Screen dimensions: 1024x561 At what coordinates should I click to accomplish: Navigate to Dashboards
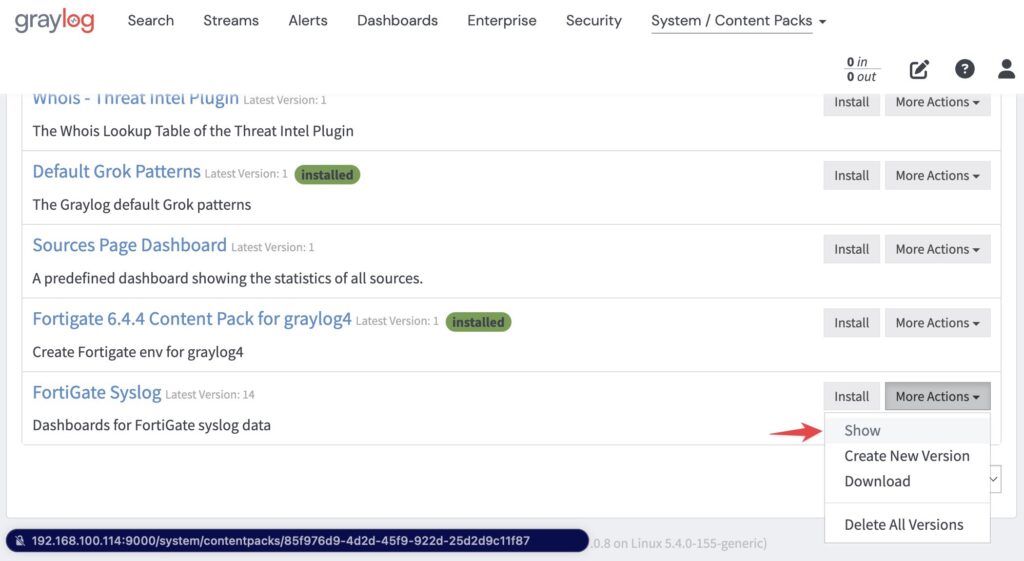pyautogui.click(x=398, y=21)
